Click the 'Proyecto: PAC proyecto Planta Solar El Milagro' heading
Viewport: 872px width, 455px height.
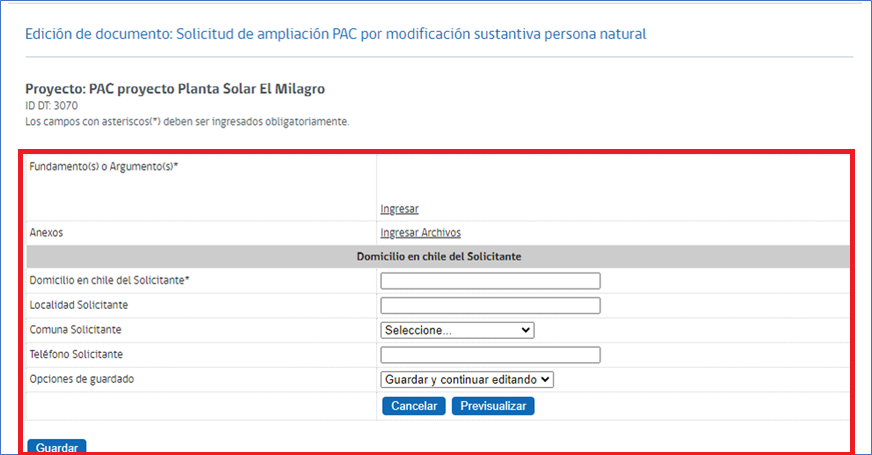(x=175, y=89)
